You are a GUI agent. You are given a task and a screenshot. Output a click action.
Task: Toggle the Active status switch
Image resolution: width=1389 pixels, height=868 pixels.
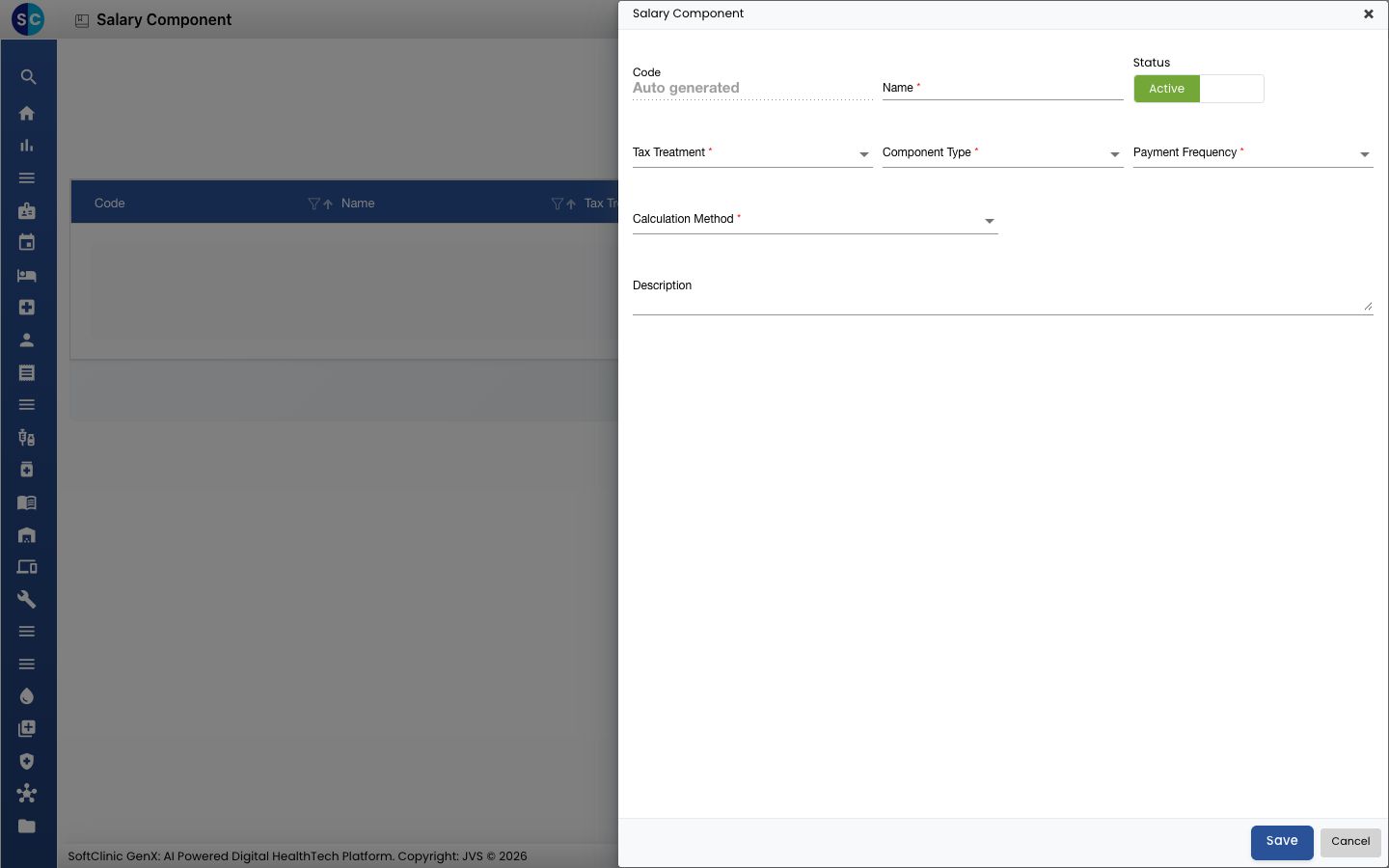coord(1199,89)
